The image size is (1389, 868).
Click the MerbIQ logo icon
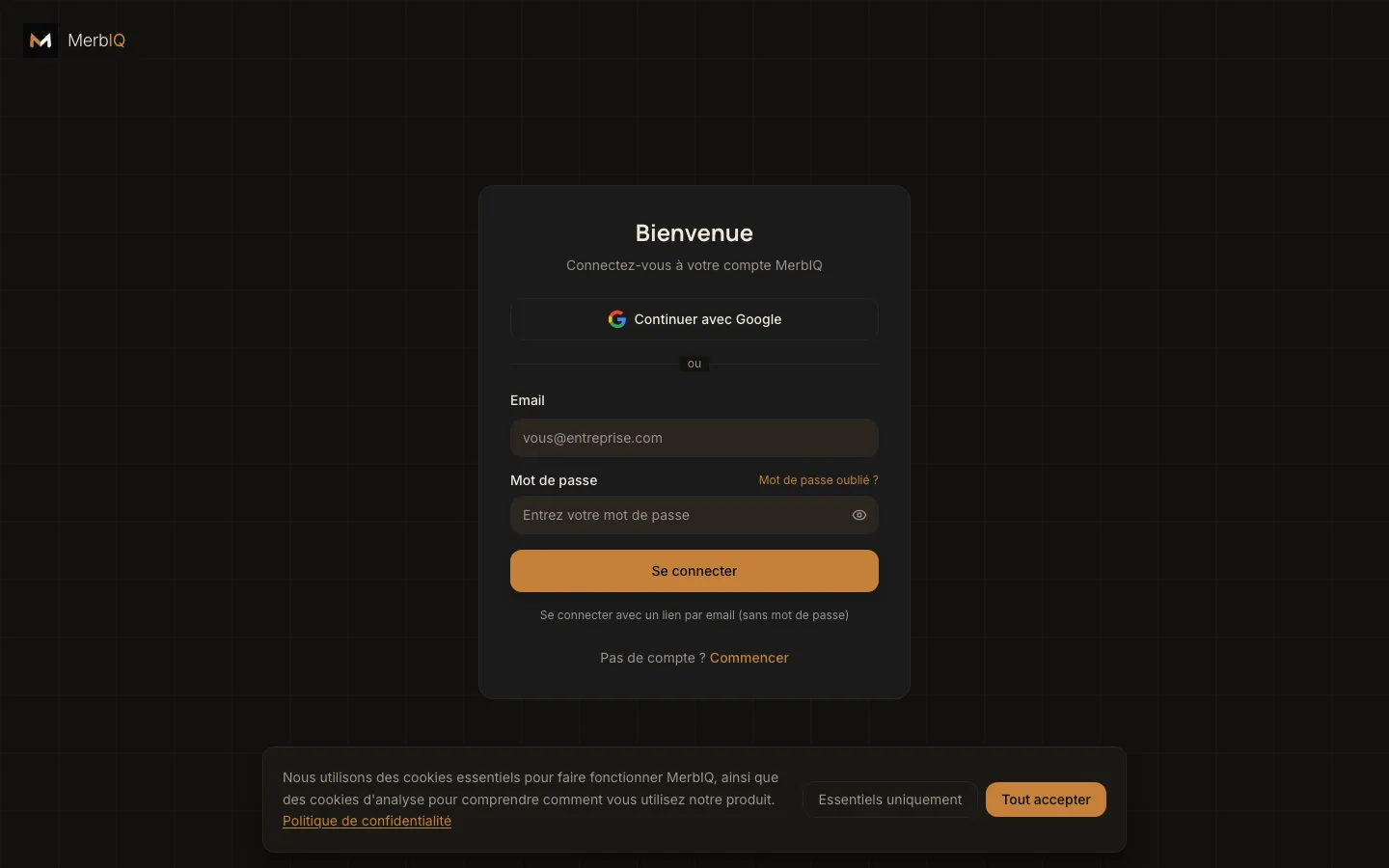(41, 41)
